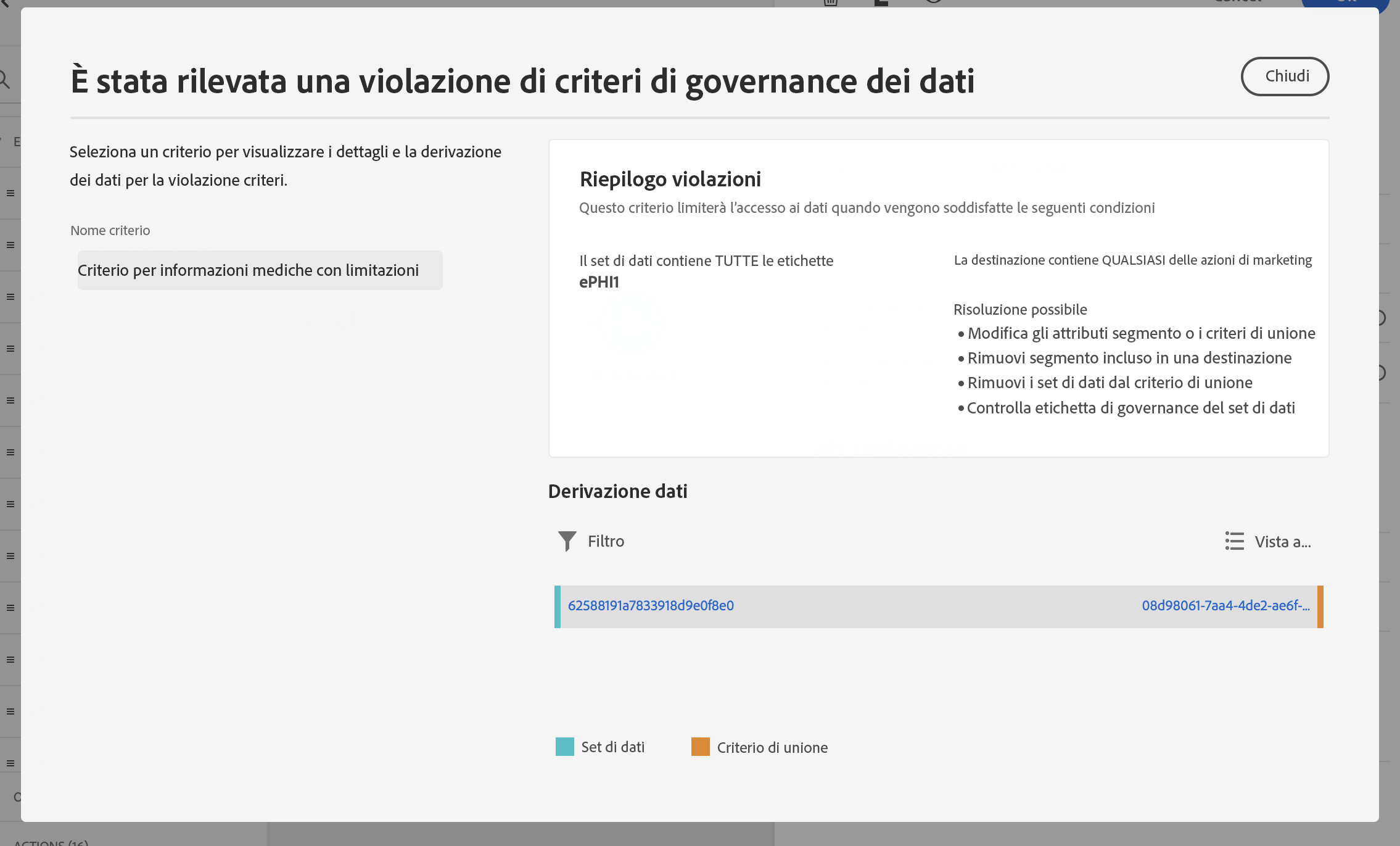Click the Nome criterio column label
The width and height of the screenshot is (1400, 846).
(x=110, y=230)
